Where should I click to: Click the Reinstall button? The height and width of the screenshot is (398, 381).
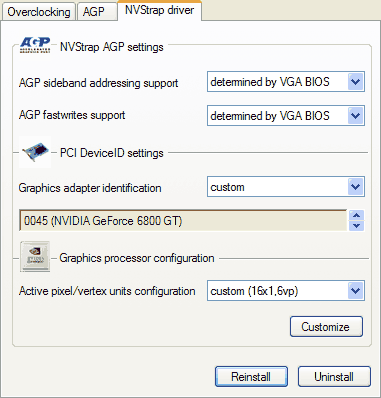(x=251, y=377)
